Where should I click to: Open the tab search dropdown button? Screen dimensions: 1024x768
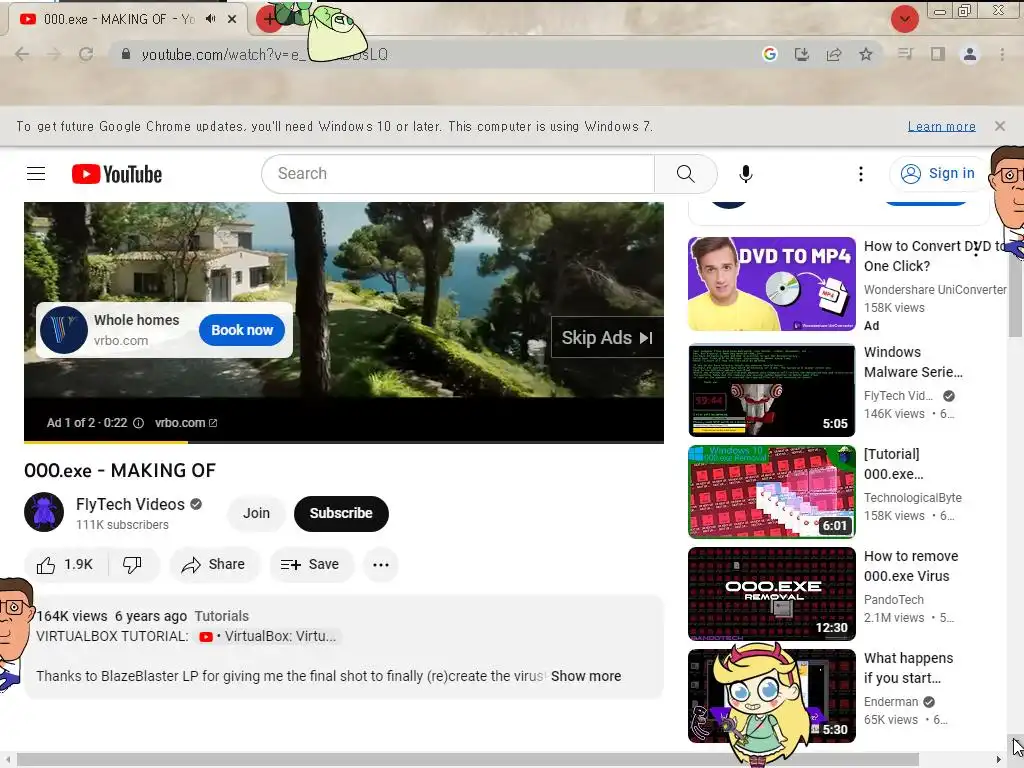904,18
